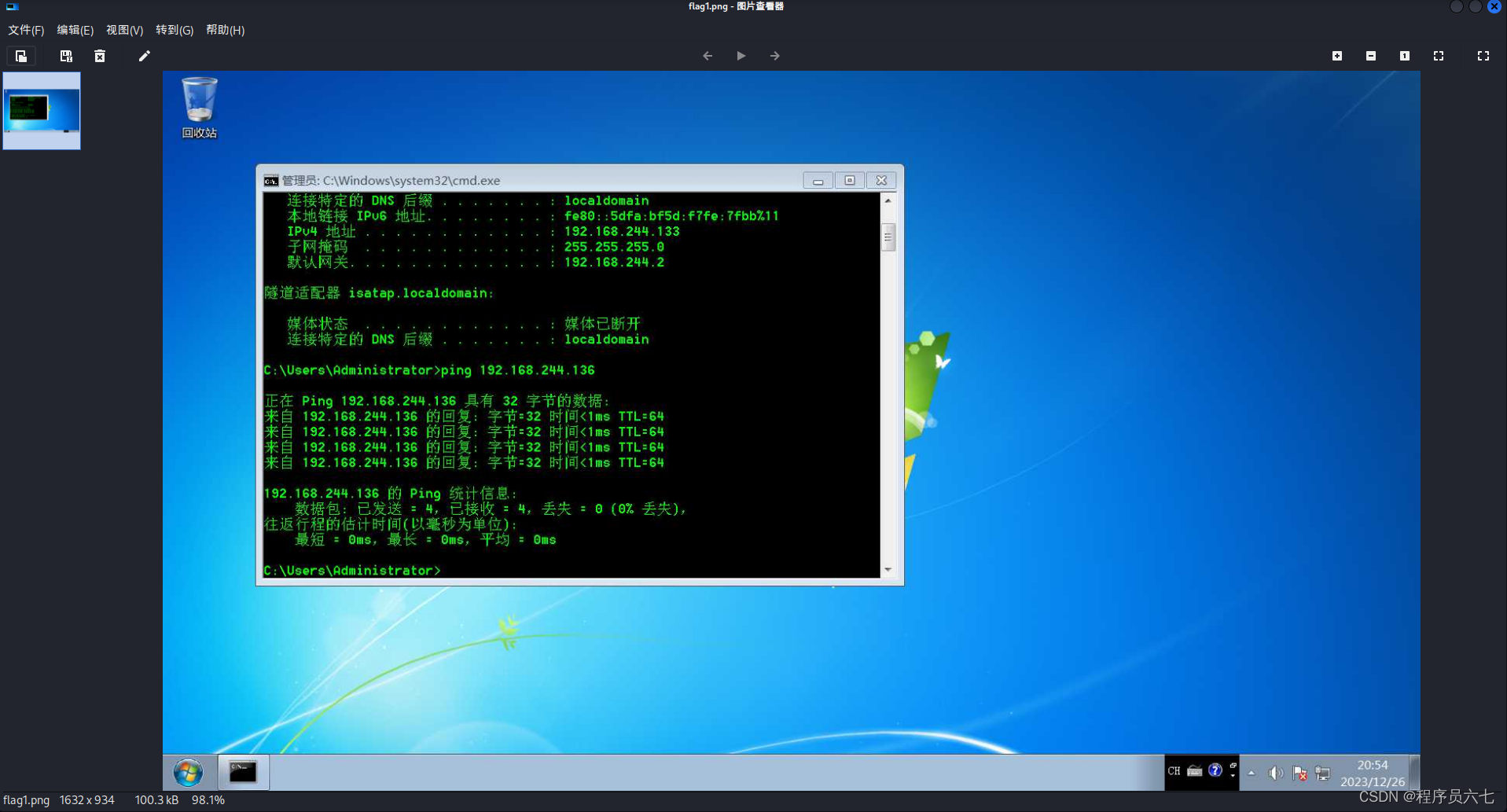Click the cmd vertical scrollbar thumb
The height and width of the screenshot is (812, 1507).
coord(888,237)
